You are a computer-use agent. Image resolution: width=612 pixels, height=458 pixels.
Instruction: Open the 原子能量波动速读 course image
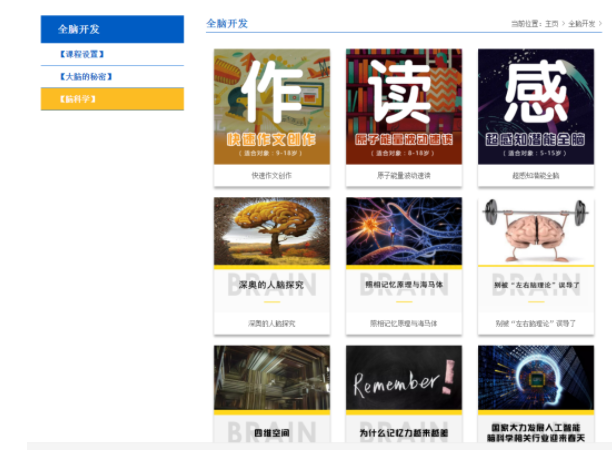click(x=403, y=106)
